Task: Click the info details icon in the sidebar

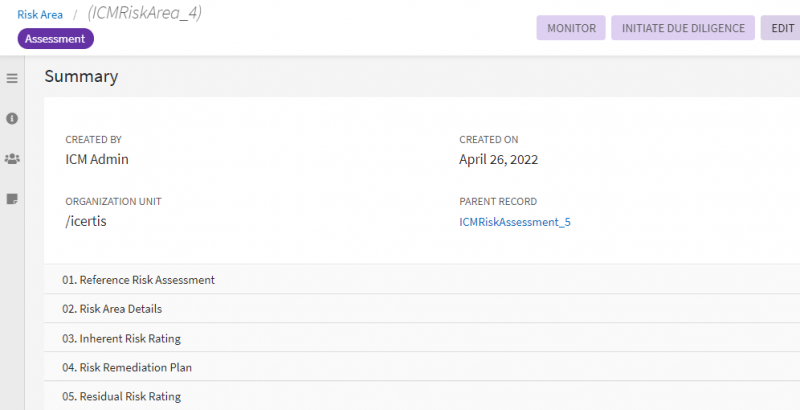Action: pyautogui.click(x=12, y=118)
